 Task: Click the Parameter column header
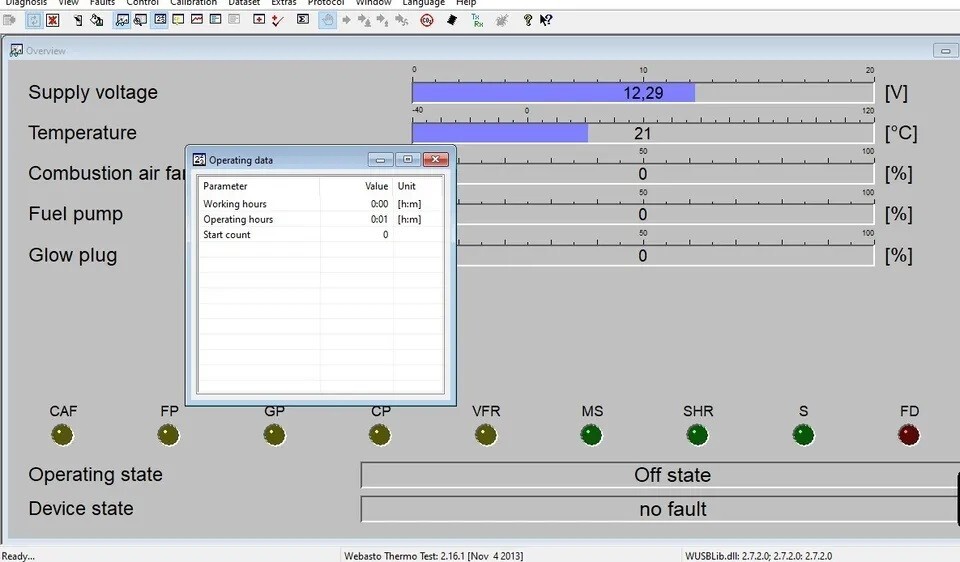pos(225,186)
